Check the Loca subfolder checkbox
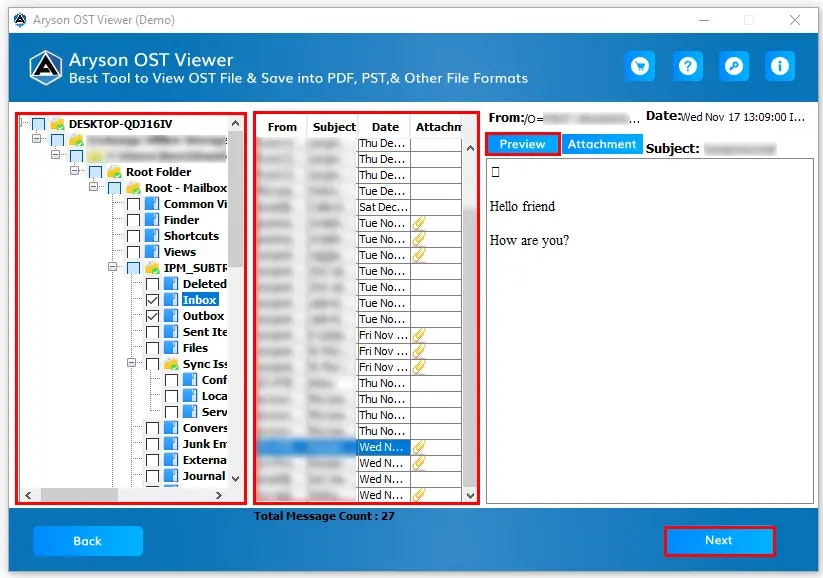The height and width of the screenshot is (578, 823). pos(172,396)
